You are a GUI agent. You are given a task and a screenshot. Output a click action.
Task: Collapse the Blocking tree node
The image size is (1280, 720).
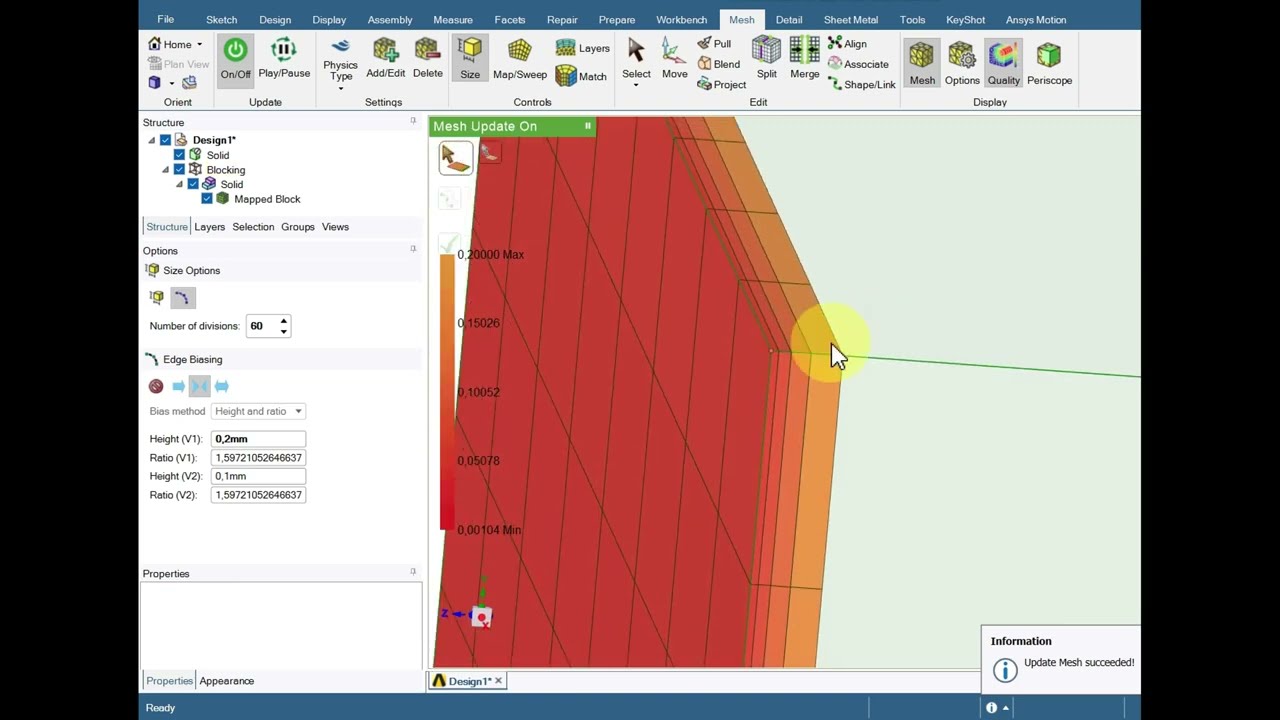(x=166, y=170)
